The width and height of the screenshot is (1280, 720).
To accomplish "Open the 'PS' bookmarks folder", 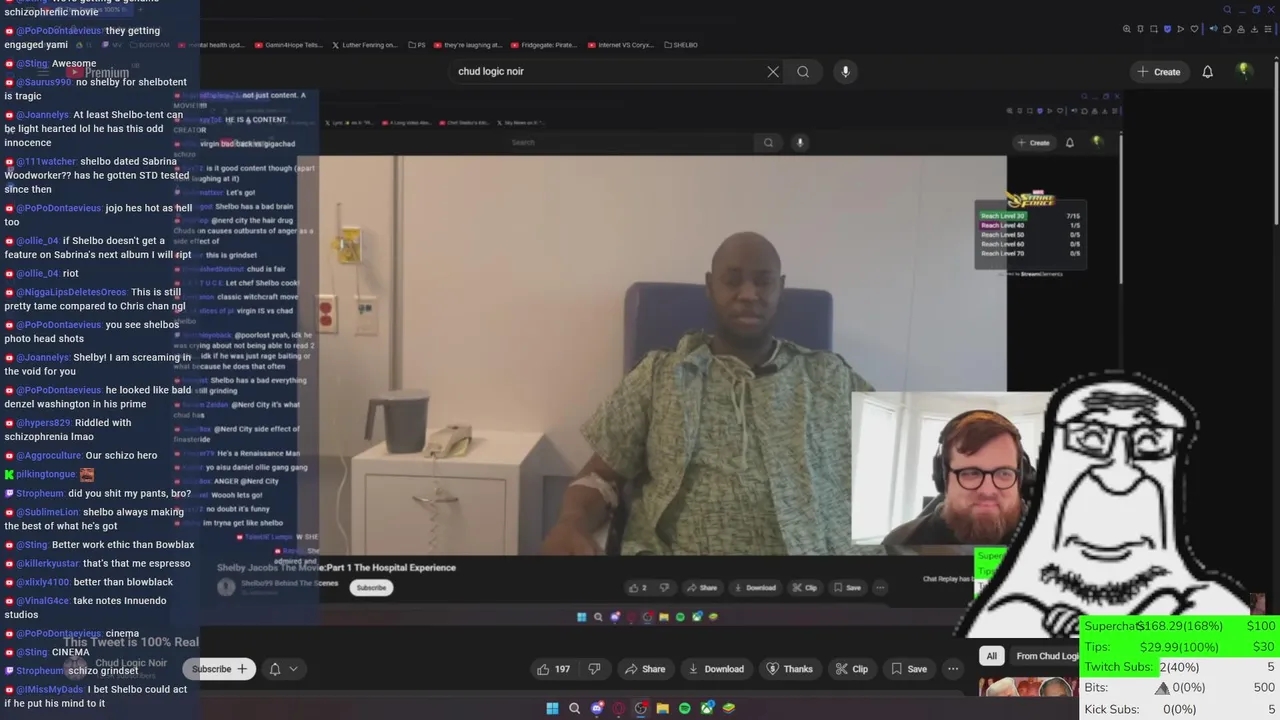I will click(x=417, y=45).
